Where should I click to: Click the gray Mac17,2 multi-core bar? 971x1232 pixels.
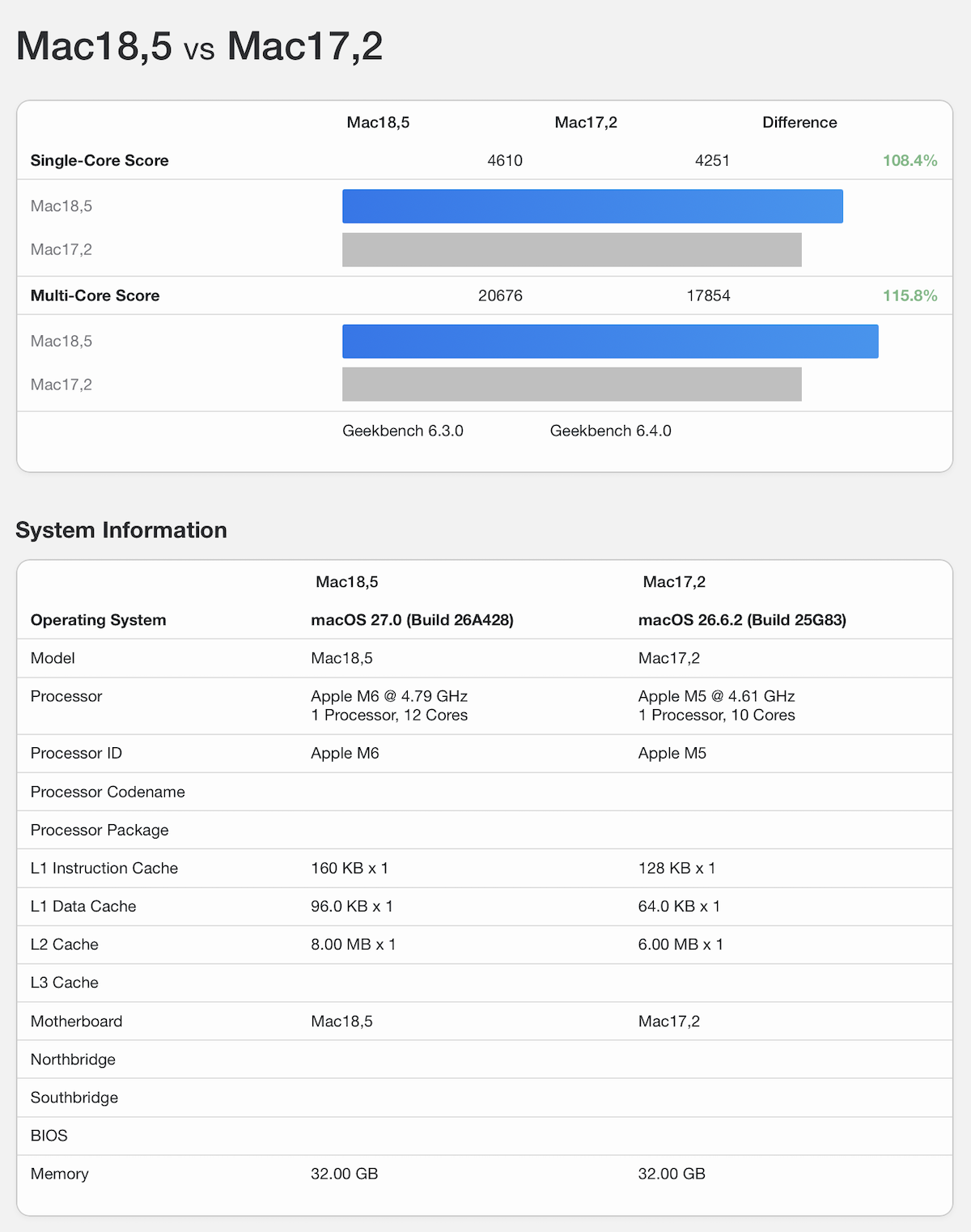[x=572, y=384]
